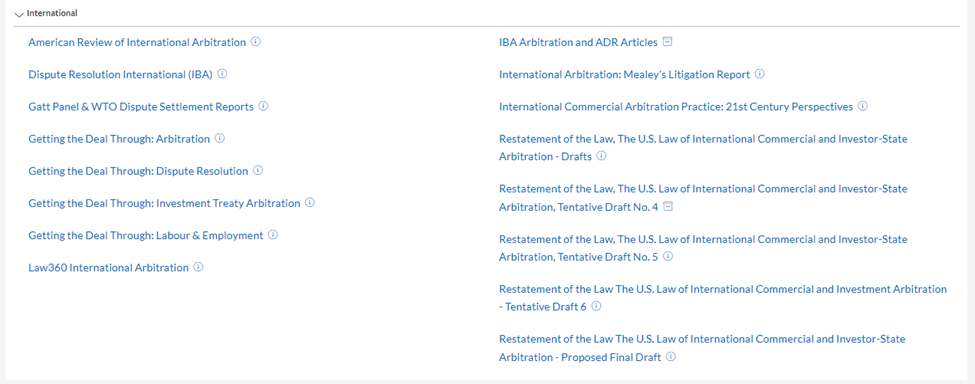Open Restatement Tentative Draft No. 5

tap(703, 248)
